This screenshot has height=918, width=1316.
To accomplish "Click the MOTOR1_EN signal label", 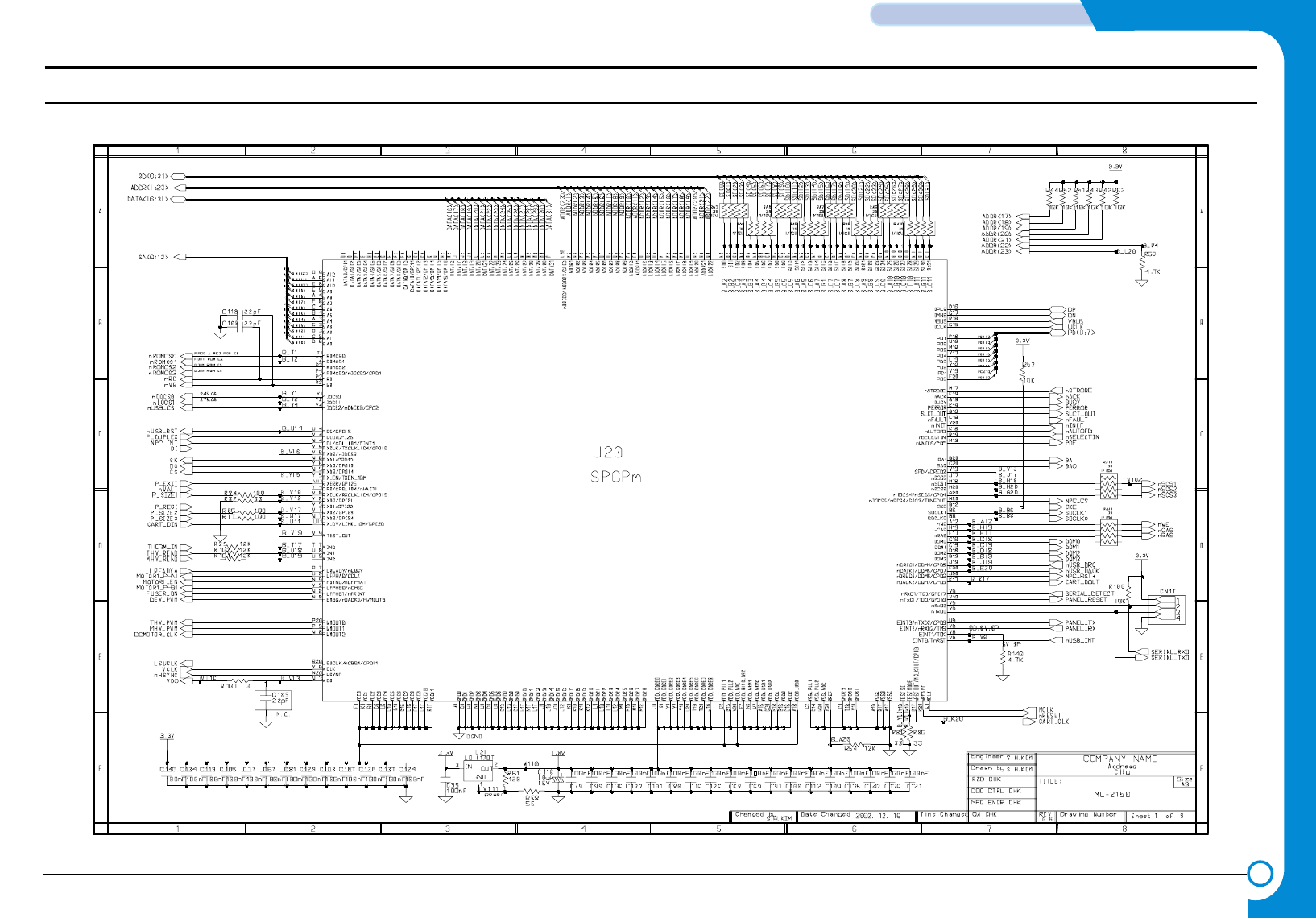I will point(160,582).
